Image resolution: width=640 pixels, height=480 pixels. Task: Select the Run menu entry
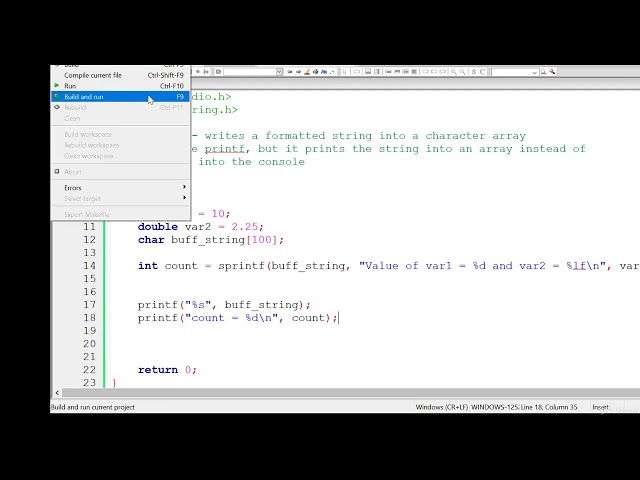[x=120, y=86]
